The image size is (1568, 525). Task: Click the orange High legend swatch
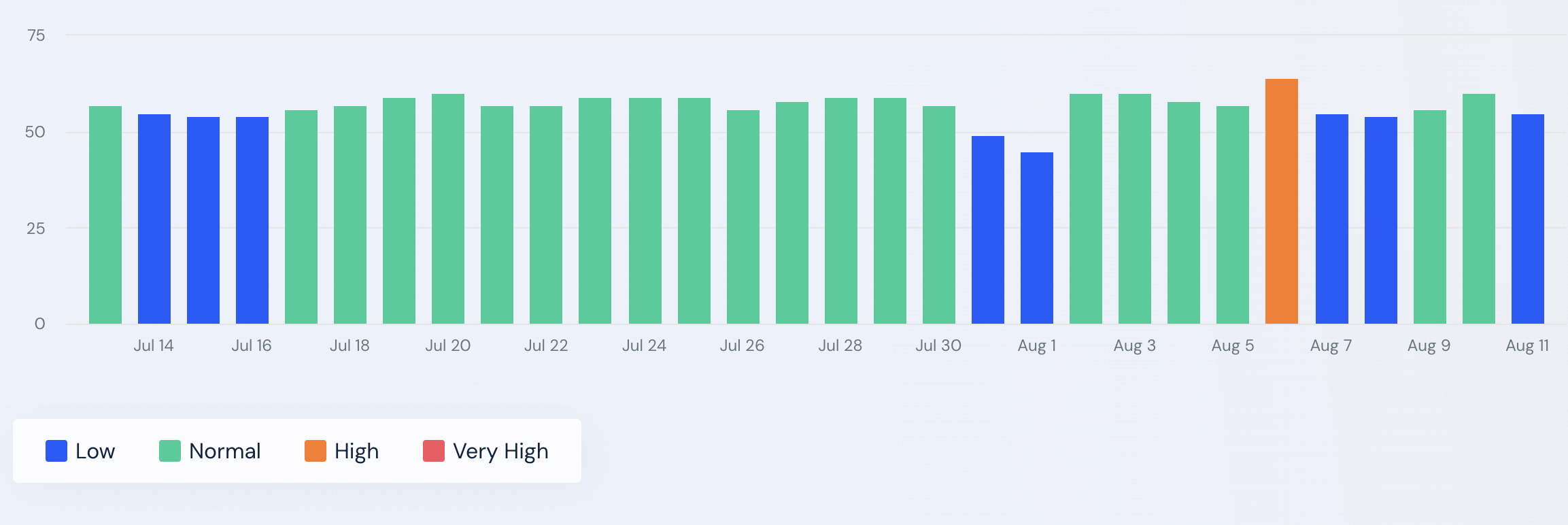[316, 451]
